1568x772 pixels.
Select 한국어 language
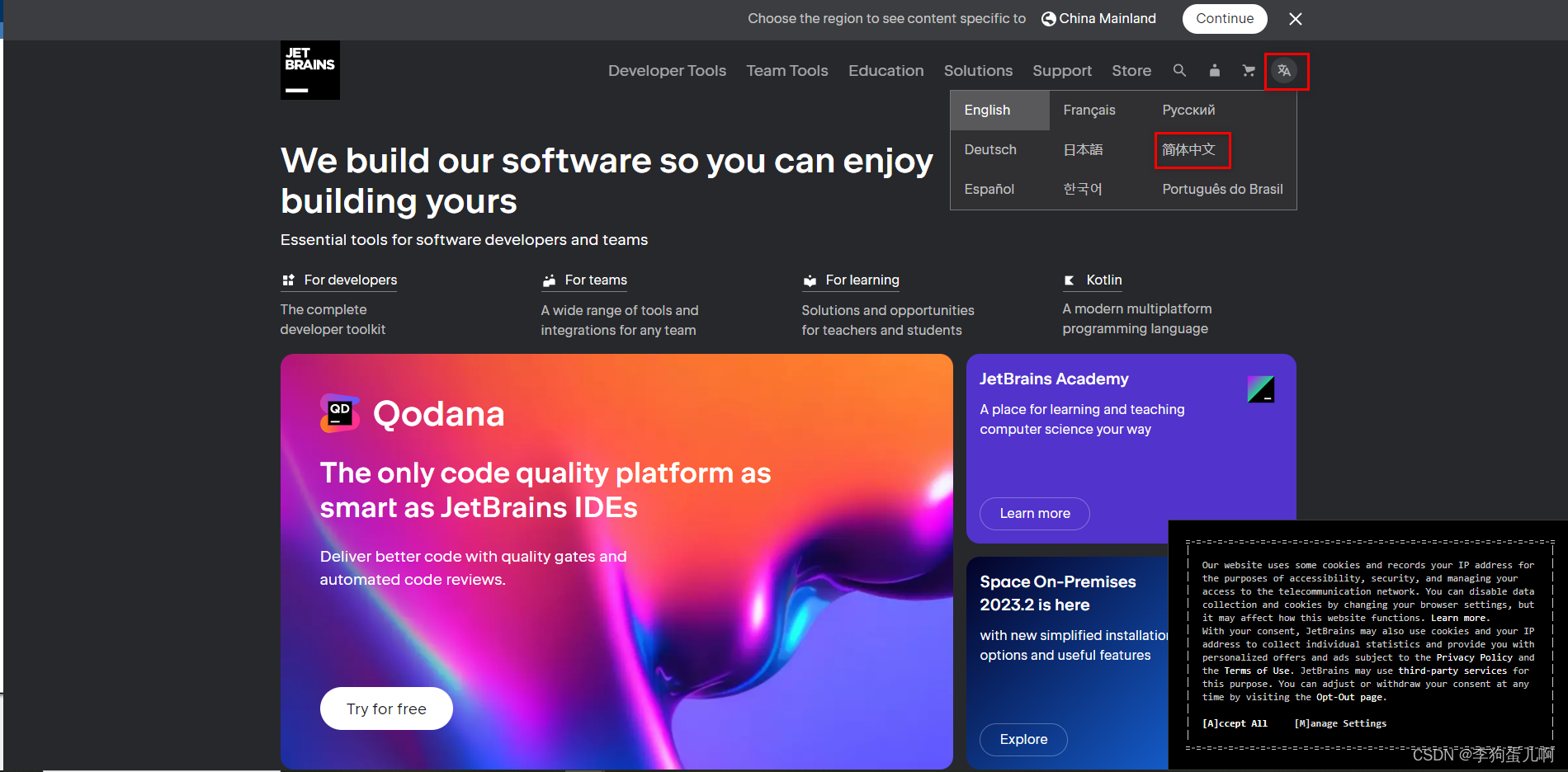pos(1083,190)
